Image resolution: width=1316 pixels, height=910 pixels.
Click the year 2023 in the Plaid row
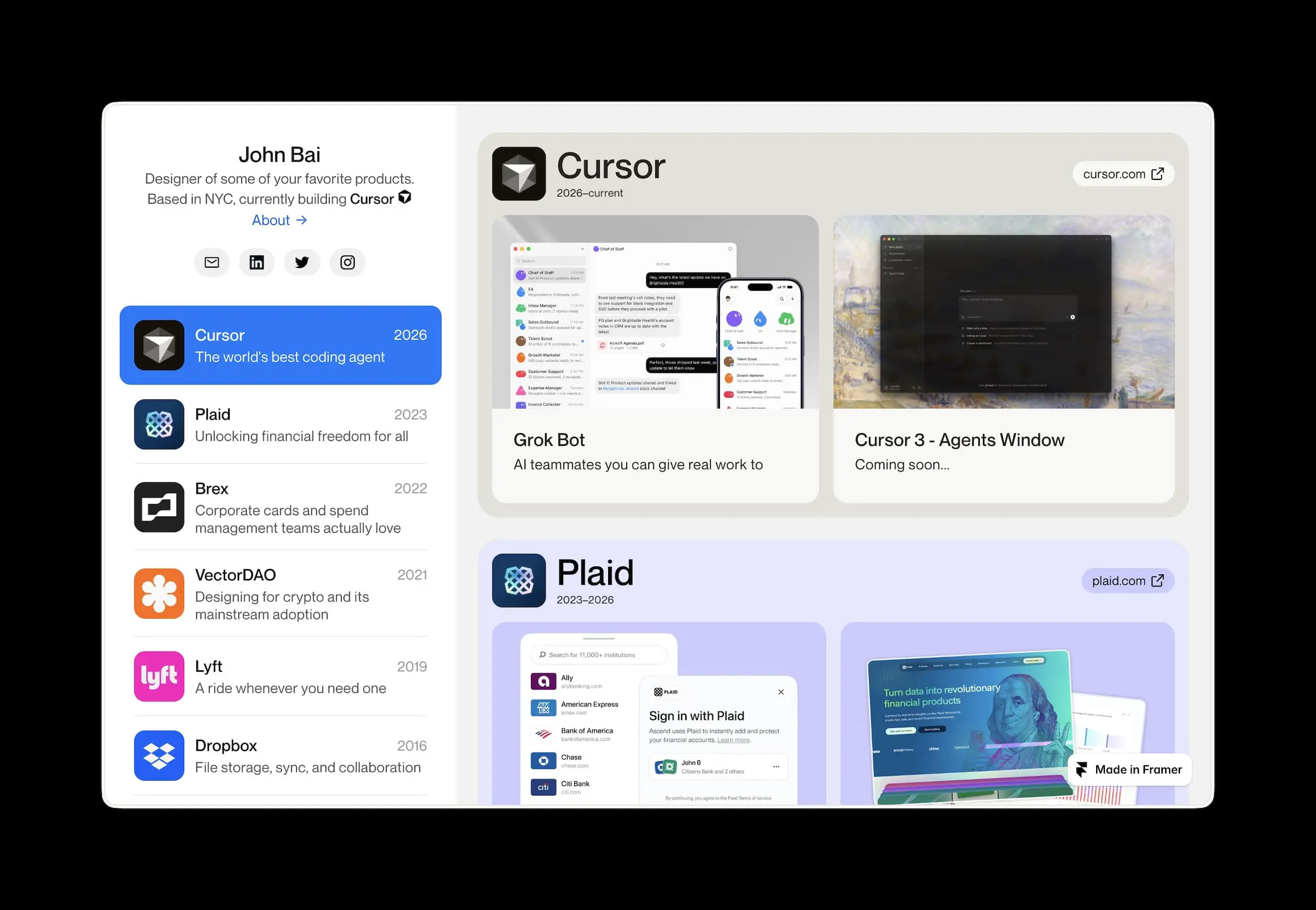[410, 415]
